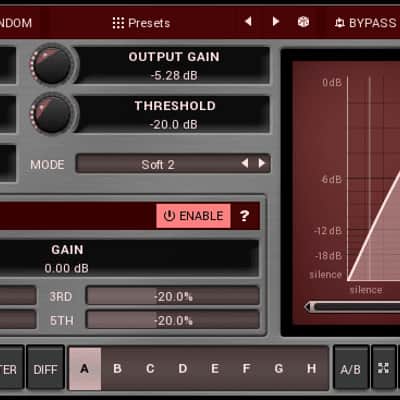Load next preset with right arrow
The height and width of the screenshot is (400, 400).
pyautogui.click(x=276, y=22)
